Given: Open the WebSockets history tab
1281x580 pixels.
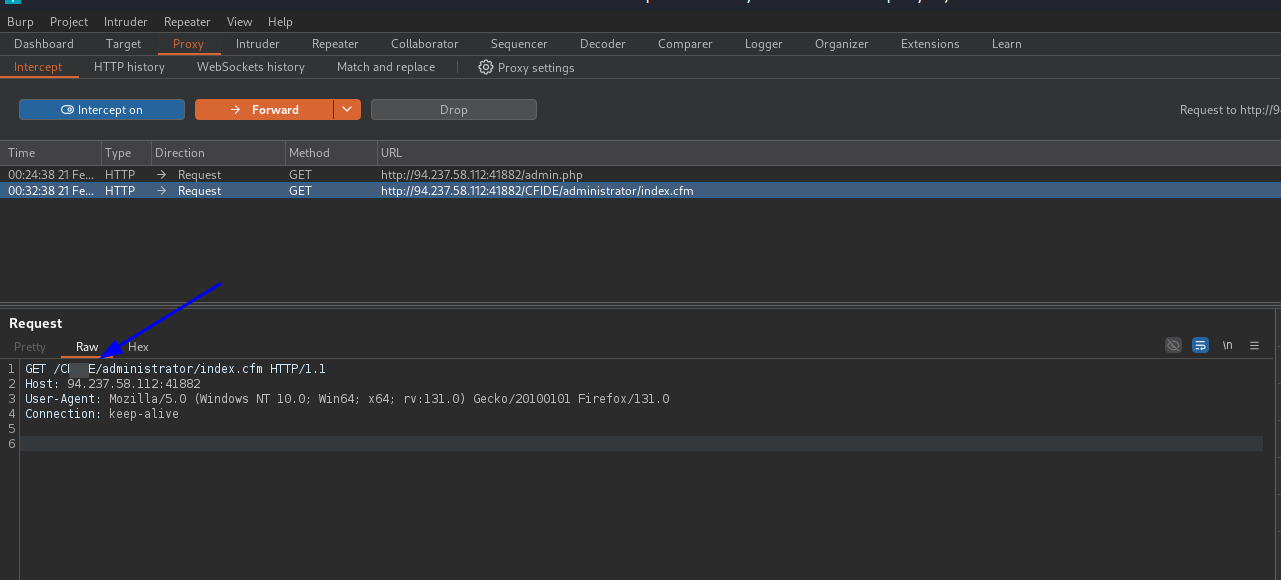Looking at the screenshot, I should pos(250,67).
